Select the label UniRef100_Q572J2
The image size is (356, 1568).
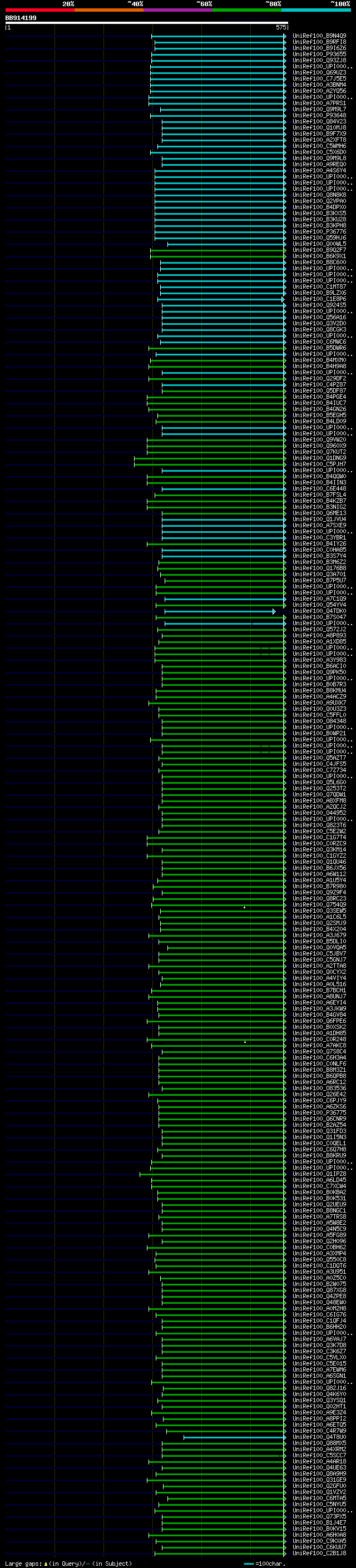tap(319, 630)
